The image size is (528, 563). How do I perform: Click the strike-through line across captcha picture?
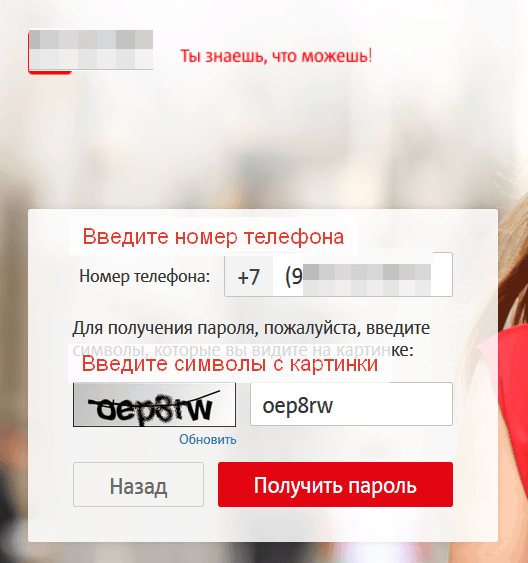pos(154,399)
